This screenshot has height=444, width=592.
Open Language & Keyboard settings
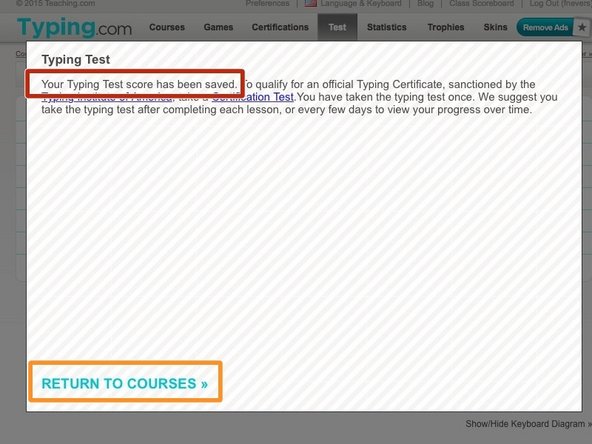point(361,3)
